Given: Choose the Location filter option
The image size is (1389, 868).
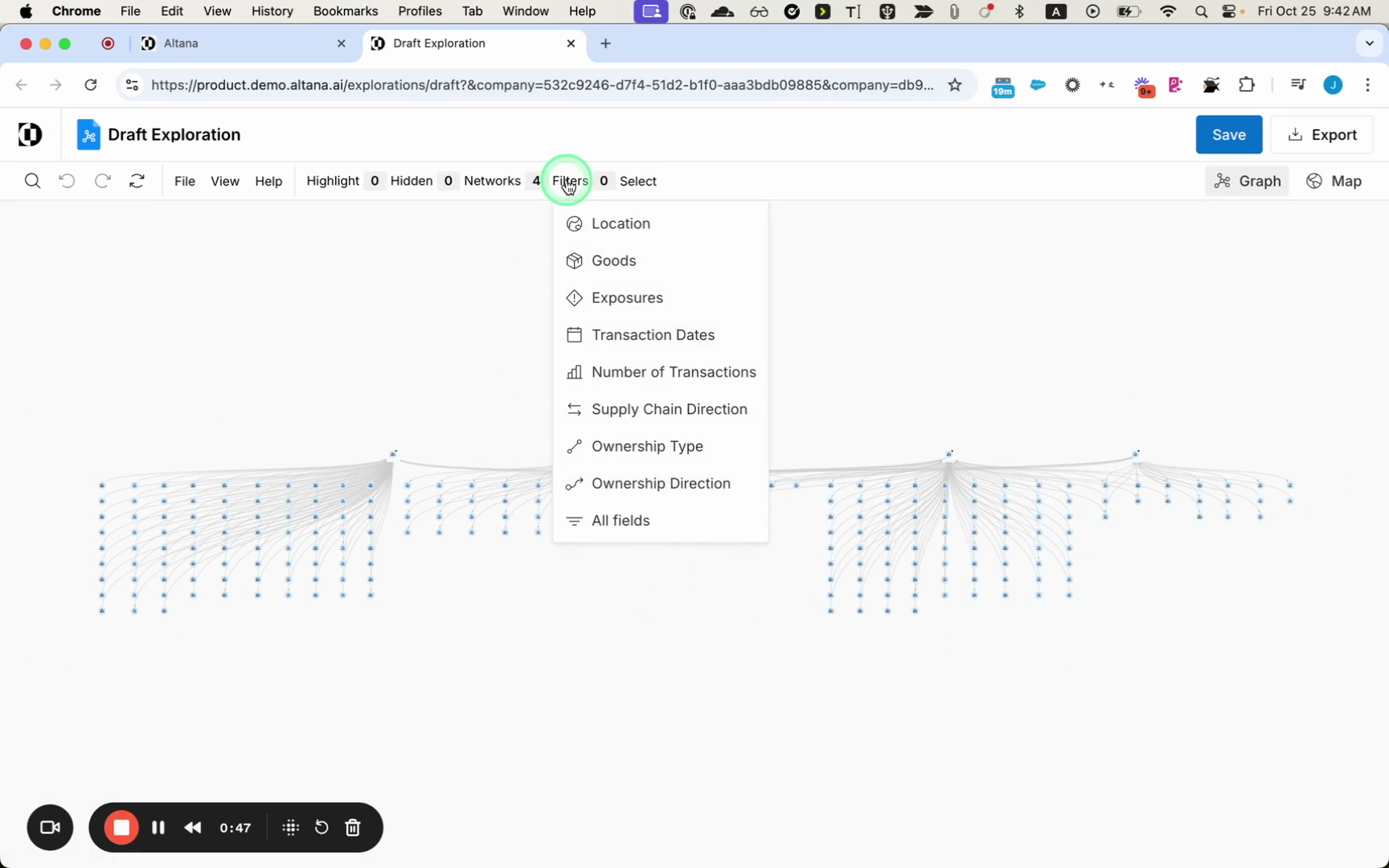Looking at the screenshot, I should point(621,223).
